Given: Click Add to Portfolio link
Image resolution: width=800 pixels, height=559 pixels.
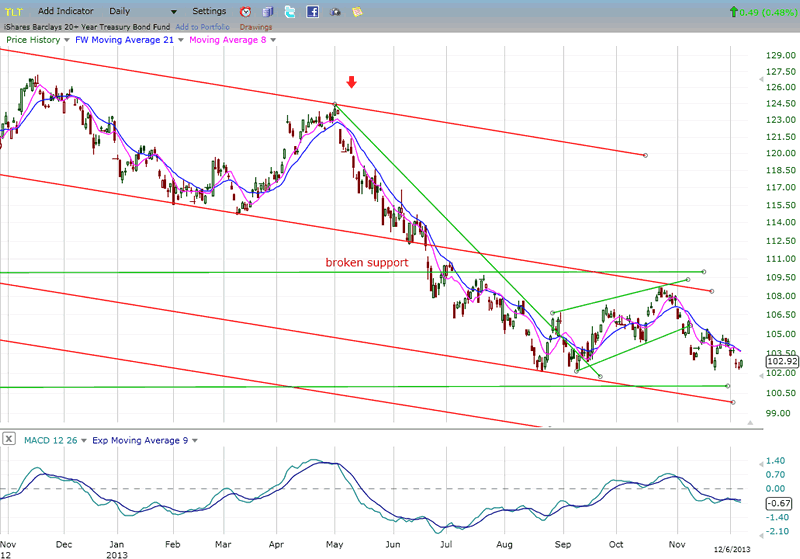Looking at the screenshot, I should (203, 26).
